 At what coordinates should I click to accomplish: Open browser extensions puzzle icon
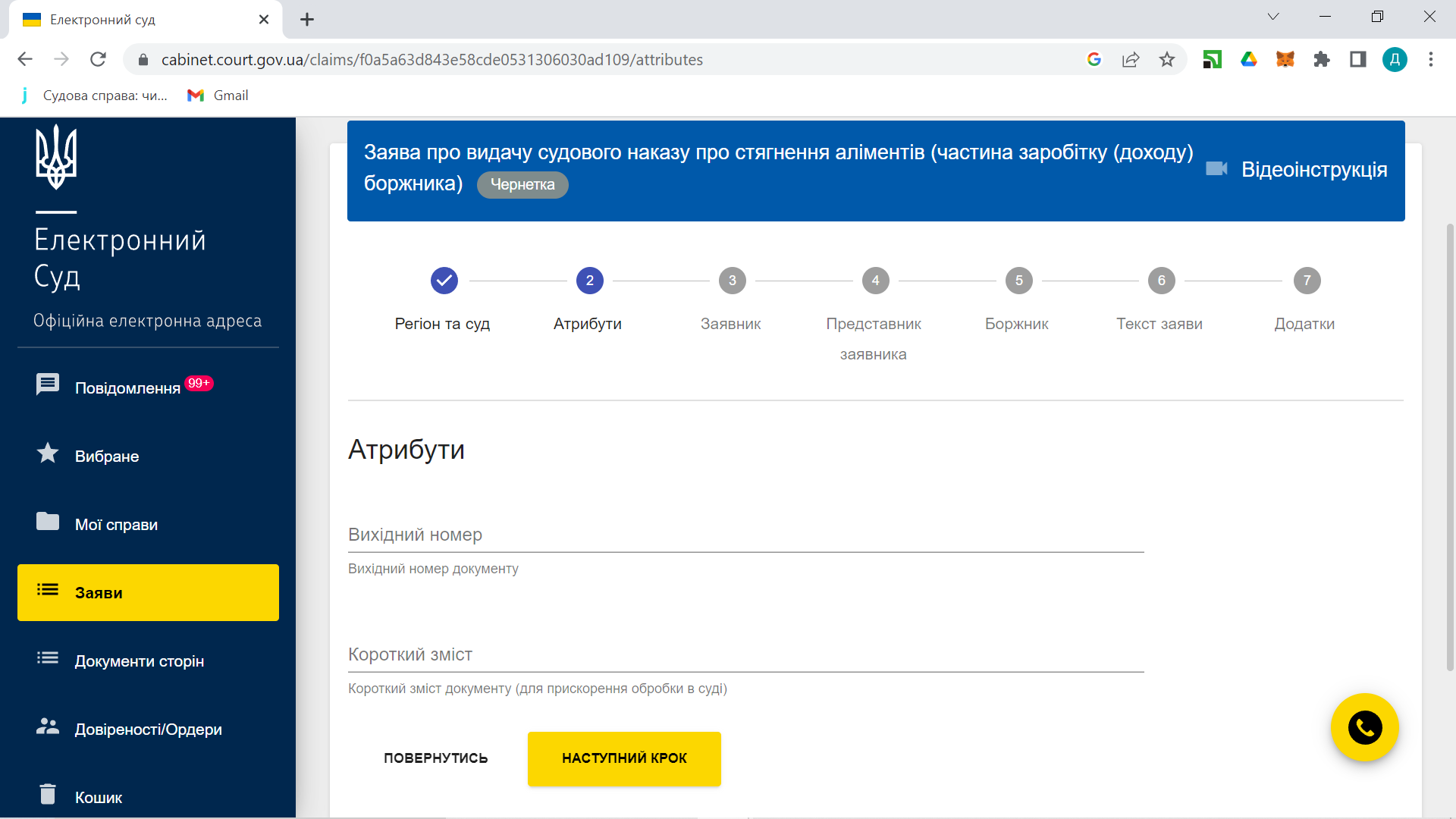(1321, 59)
